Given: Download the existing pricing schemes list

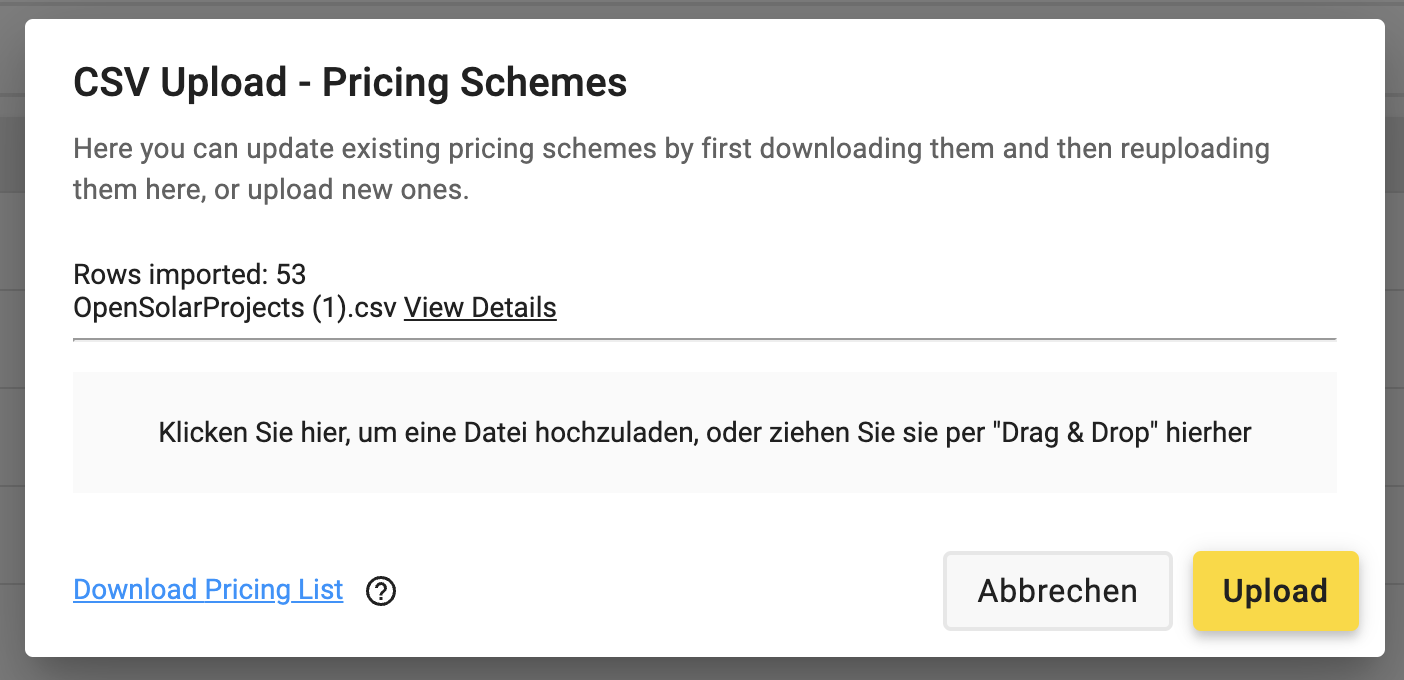Looking at the screenshot, I should tap(208, 590).
